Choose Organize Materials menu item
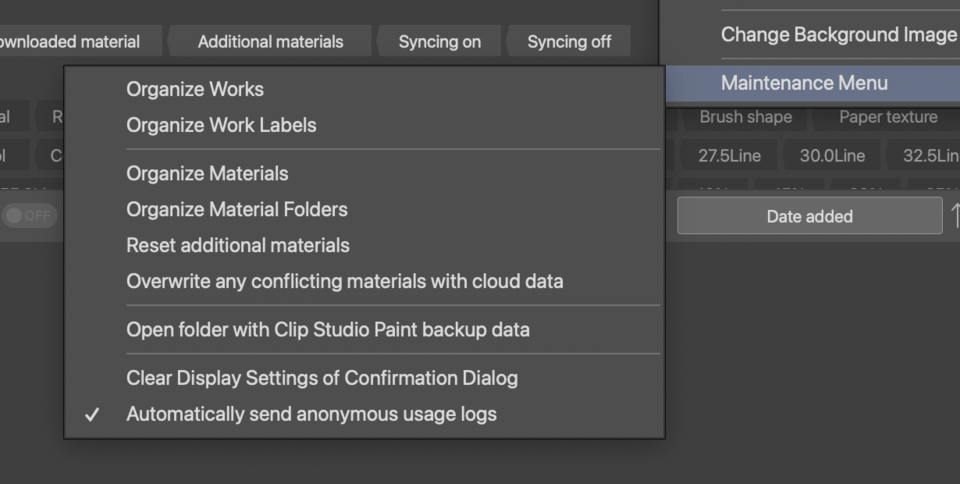Viewport: 960px width, 484px height. [x=364, y=174]
